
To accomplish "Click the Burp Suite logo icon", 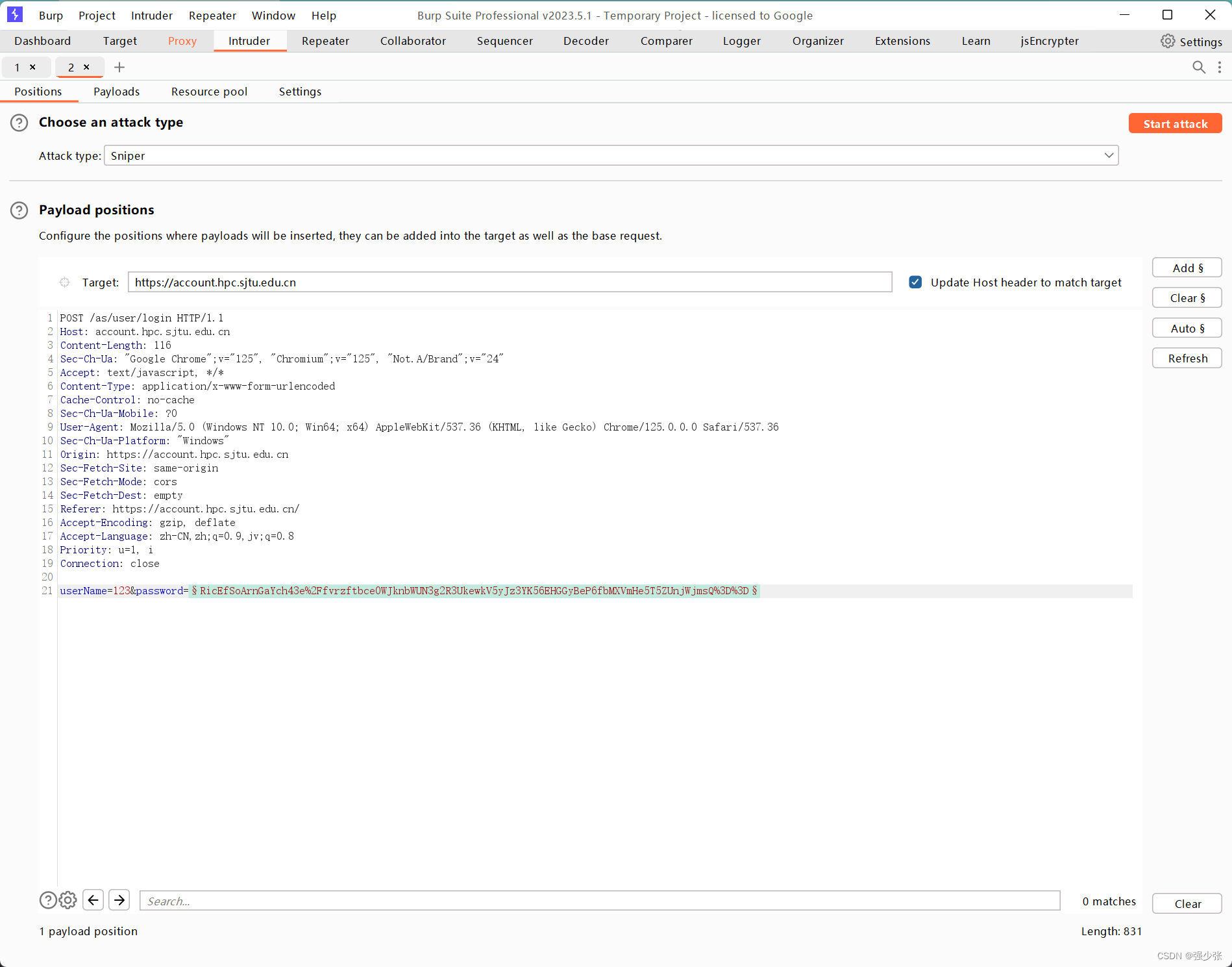I will [14, 14].
